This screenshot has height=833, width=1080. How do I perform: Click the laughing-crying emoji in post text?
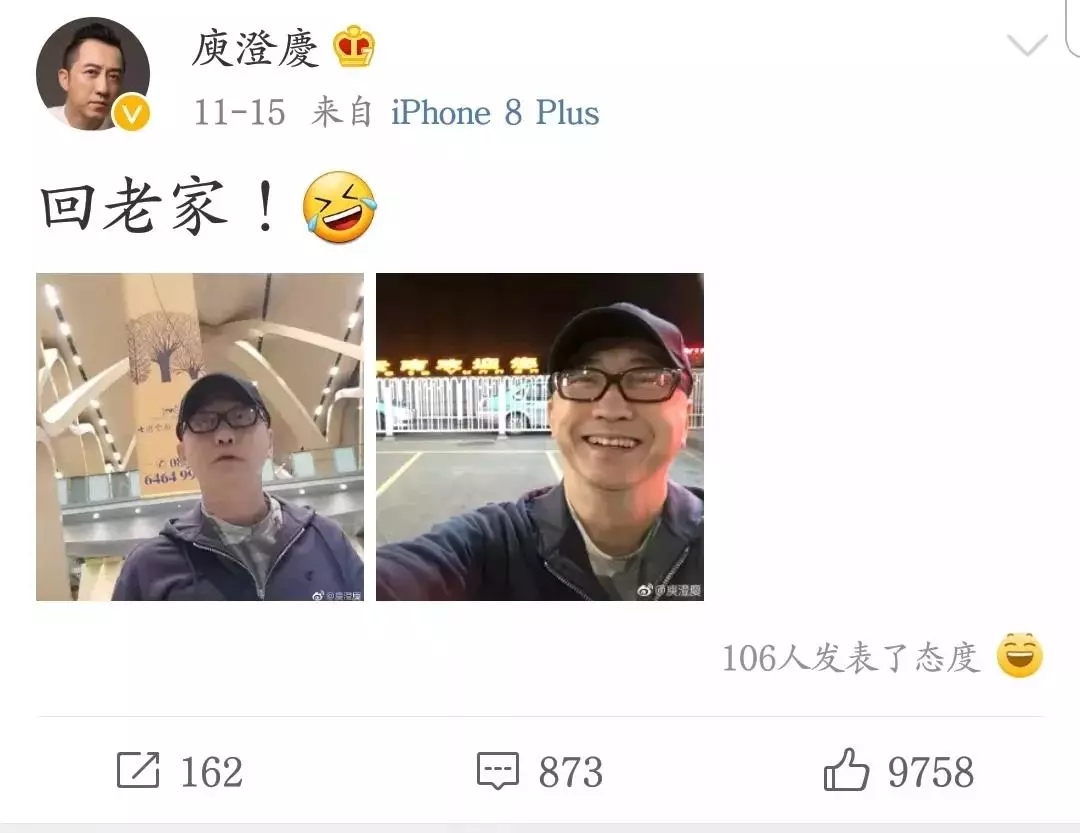point(339,207)
